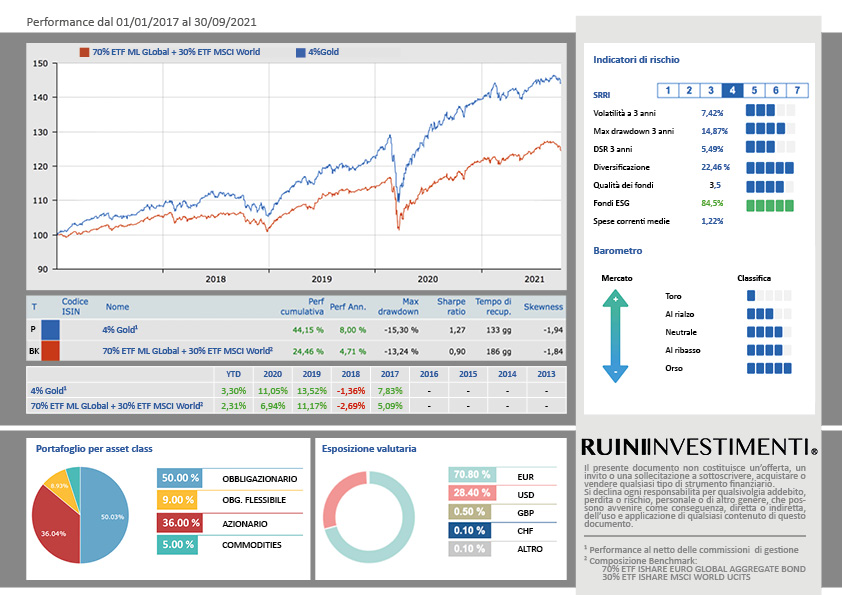The width and height of the screenshot is (842, 595).
Task: Click the Max drawdown column header
Action: click(398, 307)
